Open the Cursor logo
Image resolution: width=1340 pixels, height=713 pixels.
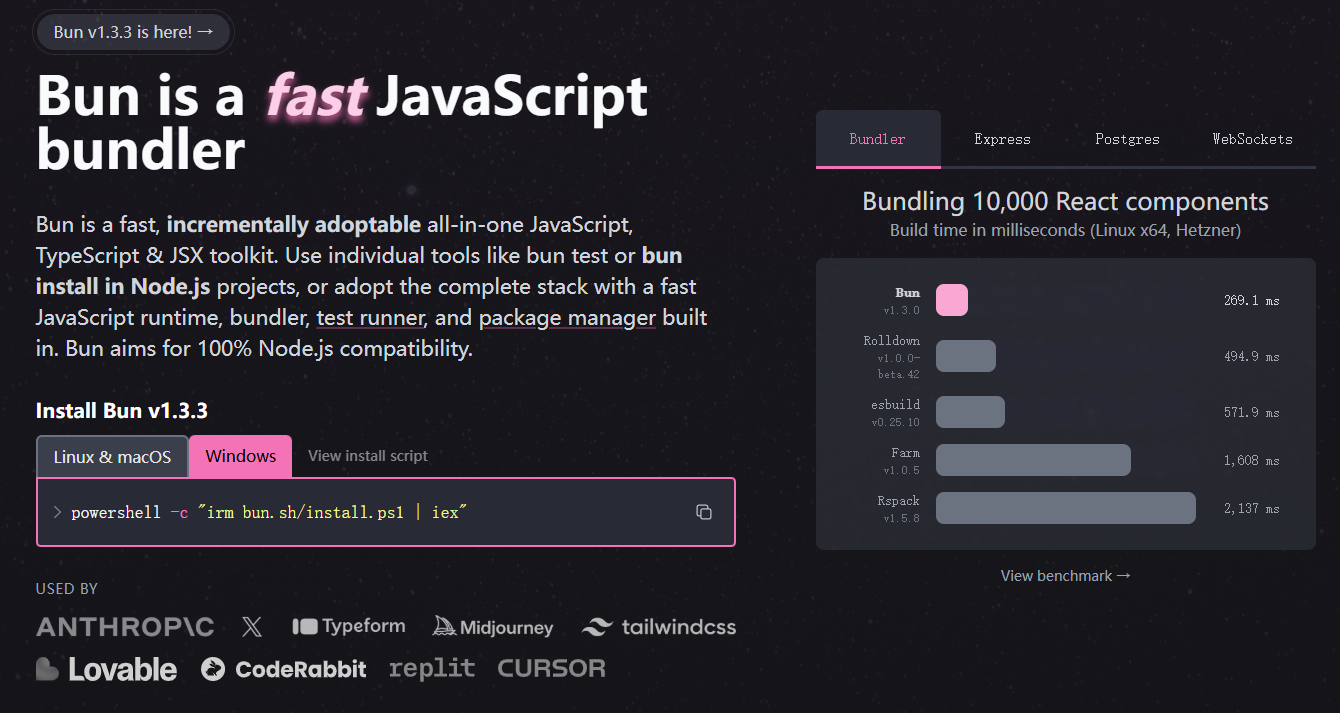pyautogui.click(x=552, y=668)
